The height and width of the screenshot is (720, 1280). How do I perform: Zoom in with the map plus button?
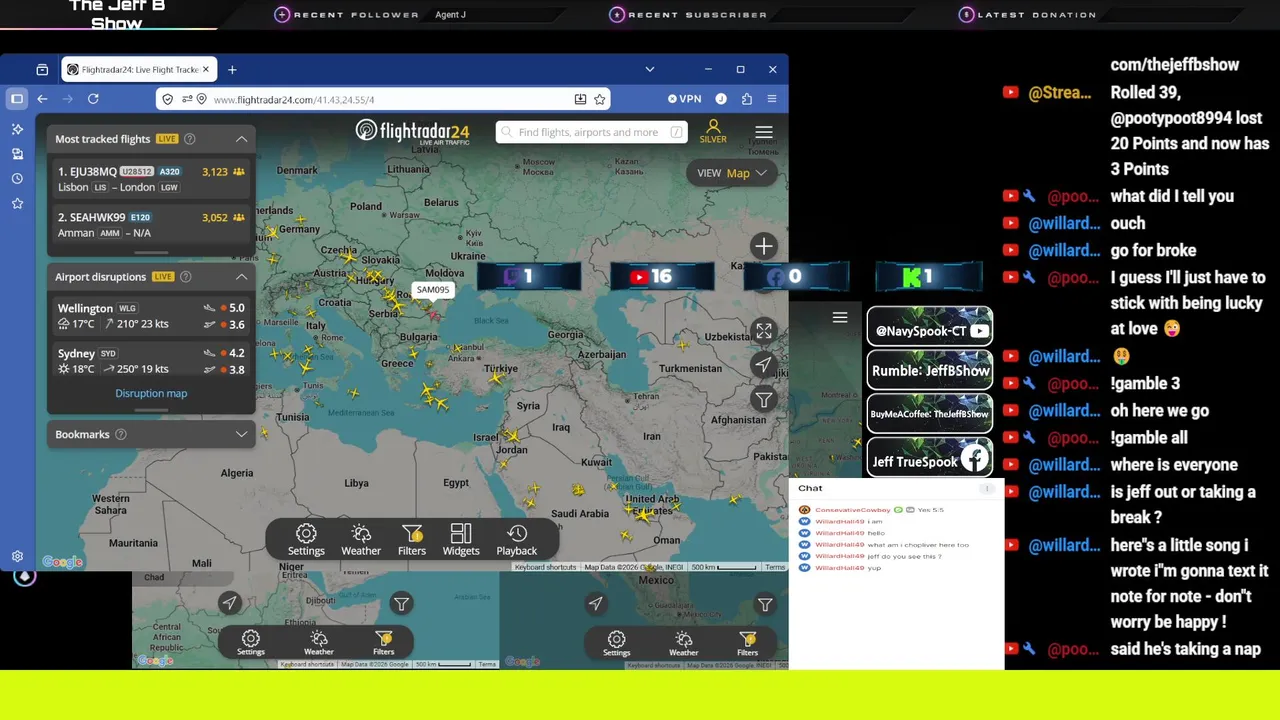pyautogui.click(x=764, y=246)
